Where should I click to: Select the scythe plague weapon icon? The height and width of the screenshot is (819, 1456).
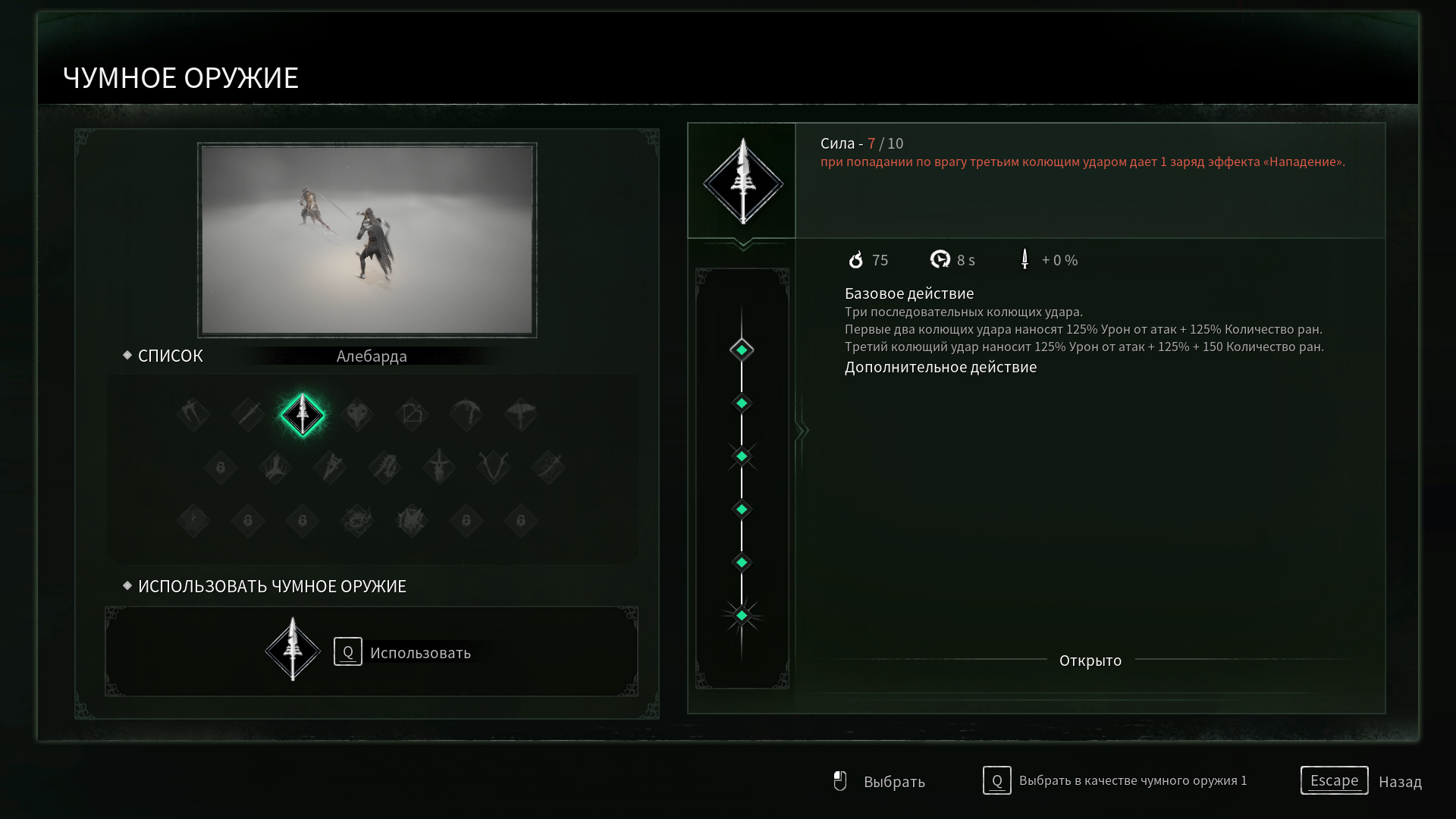[193, 415]
